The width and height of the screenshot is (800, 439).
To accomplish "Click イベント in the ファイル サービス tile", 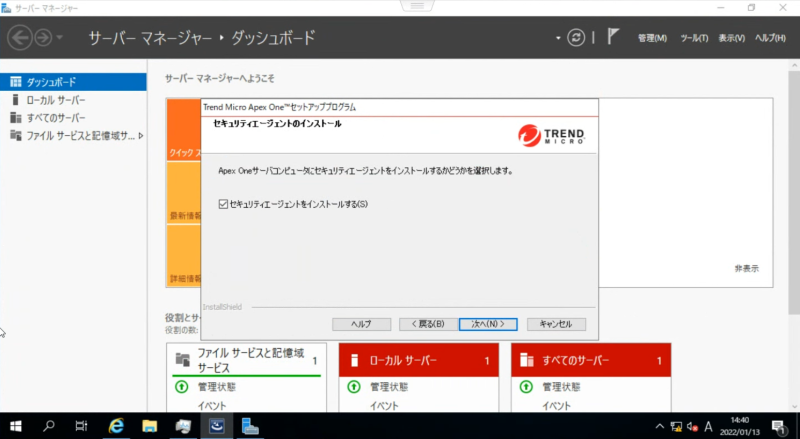I will tap(212, 406).
